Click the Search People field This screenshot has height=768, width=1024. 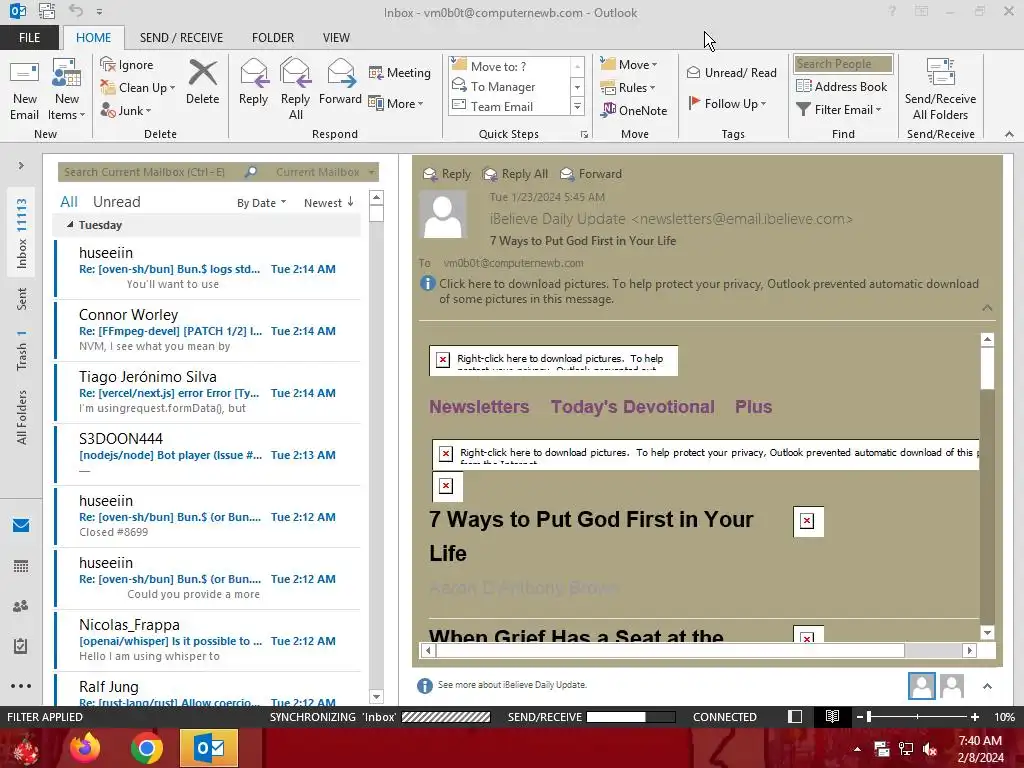click(x=843, y=64)
